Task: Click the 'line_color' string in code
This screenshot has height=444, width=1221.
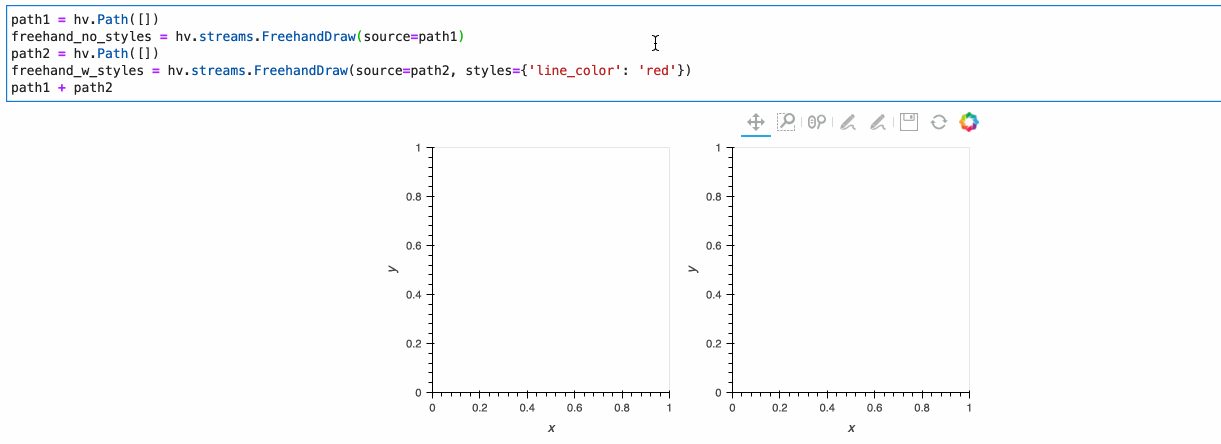Action: pyautogui.click(x=575, y=71)
